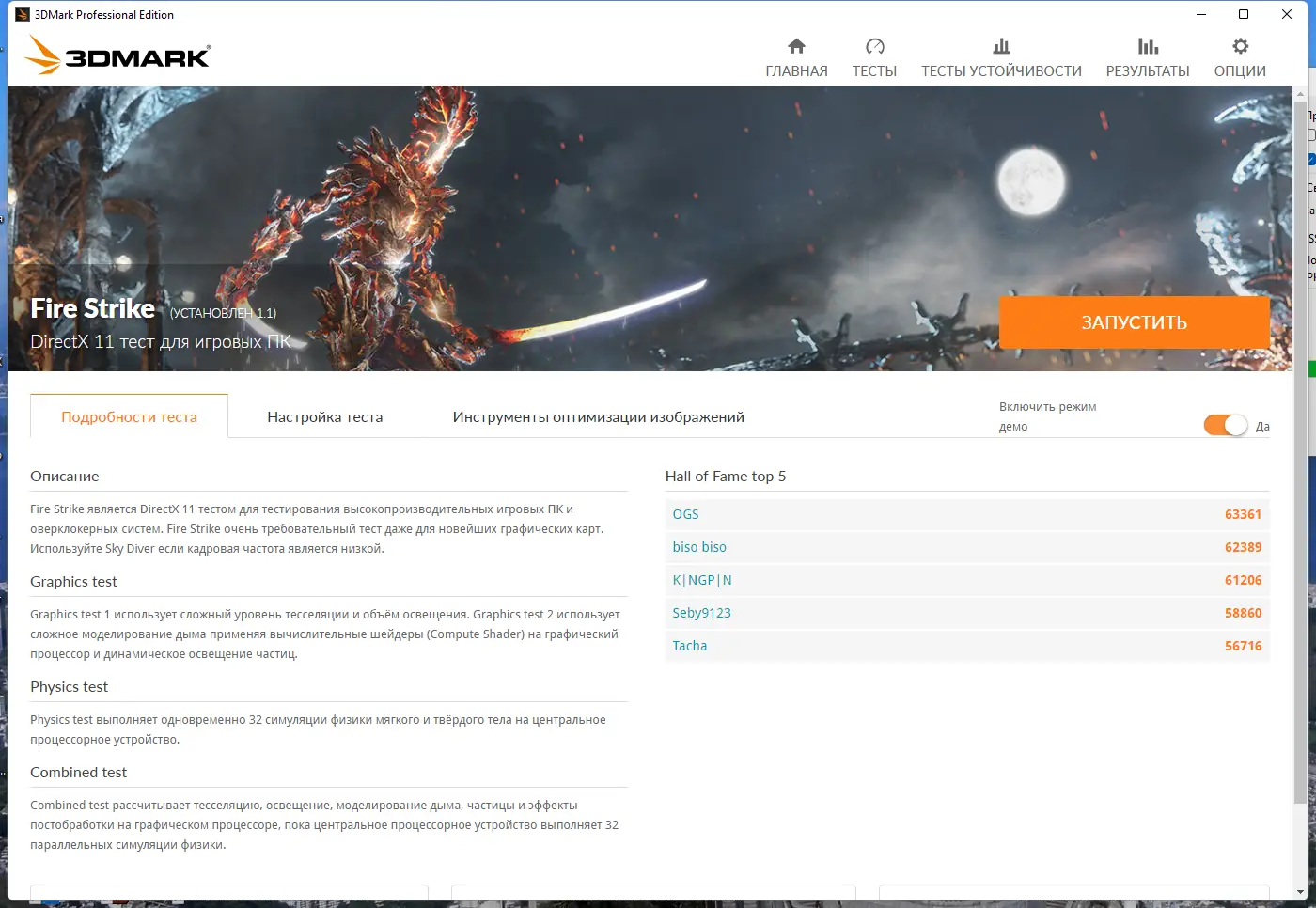
Task: Open biso biso Hall of Fame entry
Action: [699, 547]
